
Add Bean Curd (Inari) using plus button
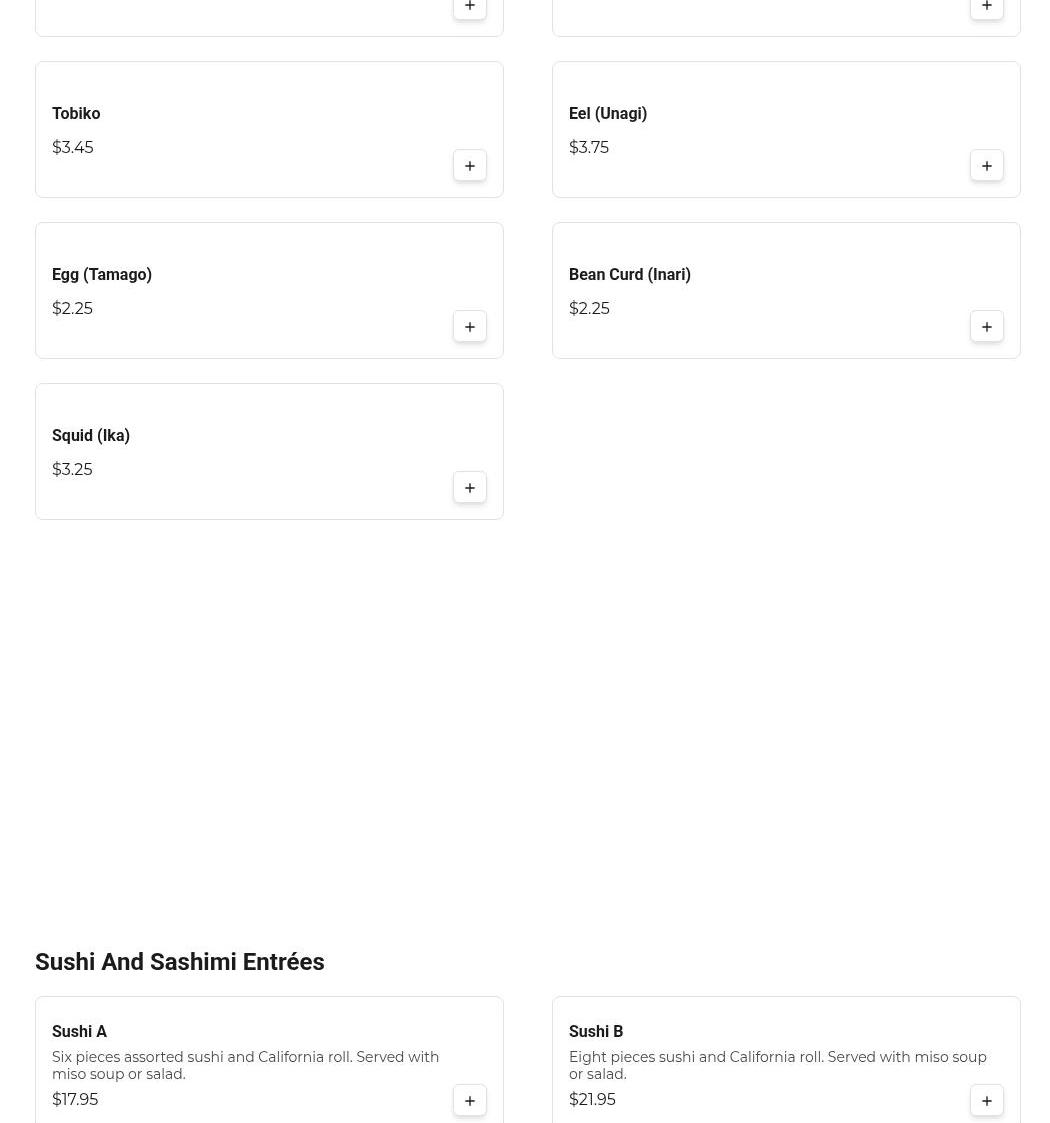987,327
